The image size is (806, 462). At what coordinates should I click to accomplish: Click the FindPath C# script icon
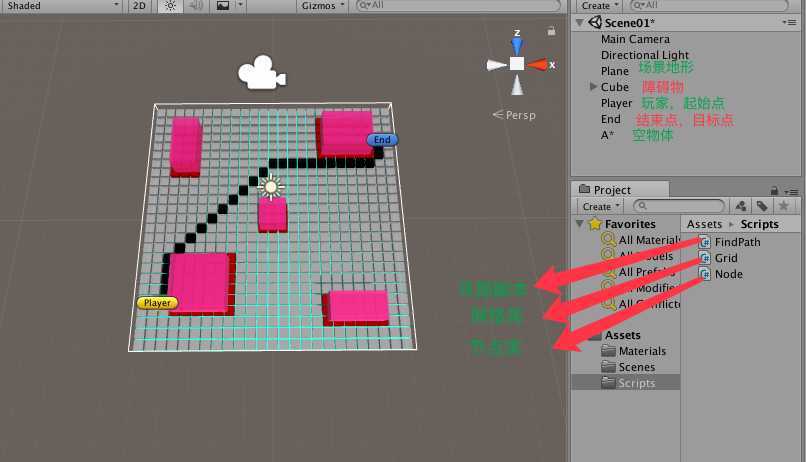pyautogui.click(x=705, y=242)
